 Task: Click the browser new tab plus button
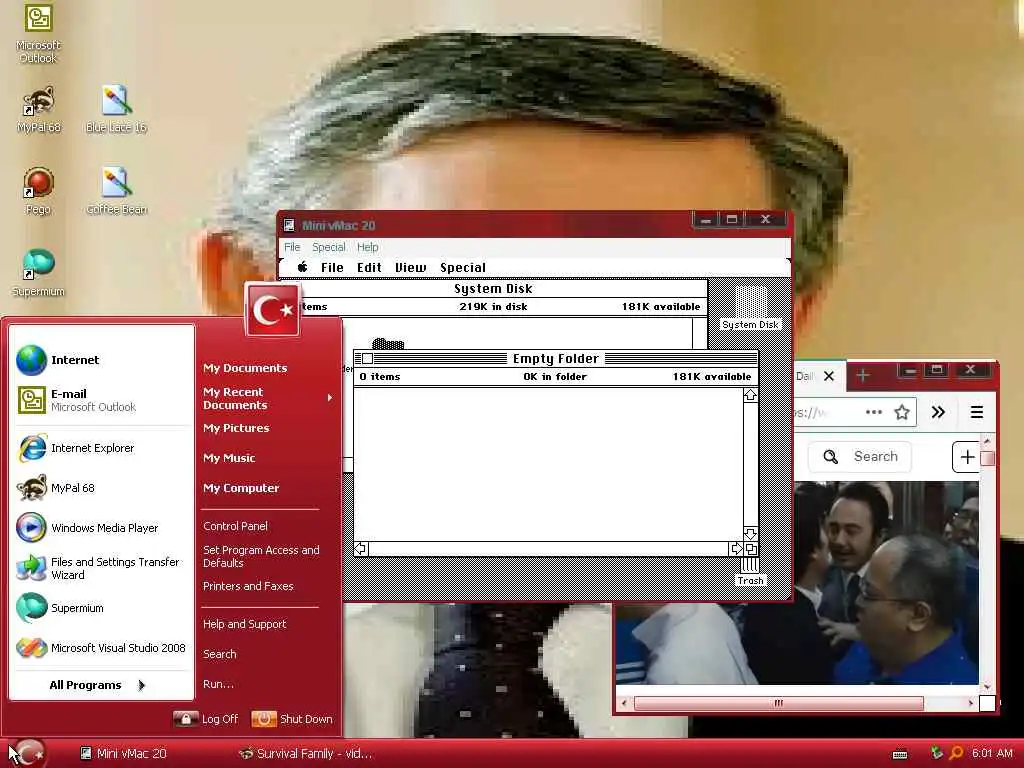click(x=863, y=376)
